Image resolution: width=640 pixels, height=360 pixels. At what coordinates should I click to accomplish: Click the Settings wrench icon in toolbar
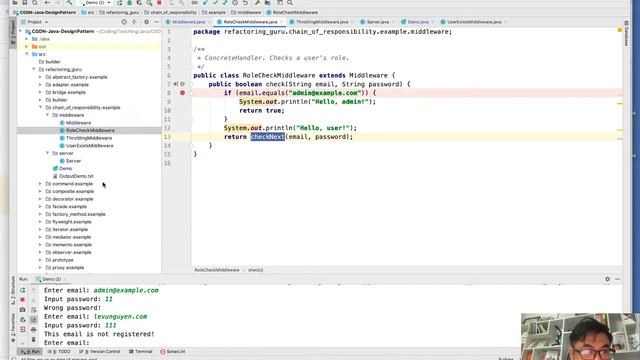(x=257, y=2)
